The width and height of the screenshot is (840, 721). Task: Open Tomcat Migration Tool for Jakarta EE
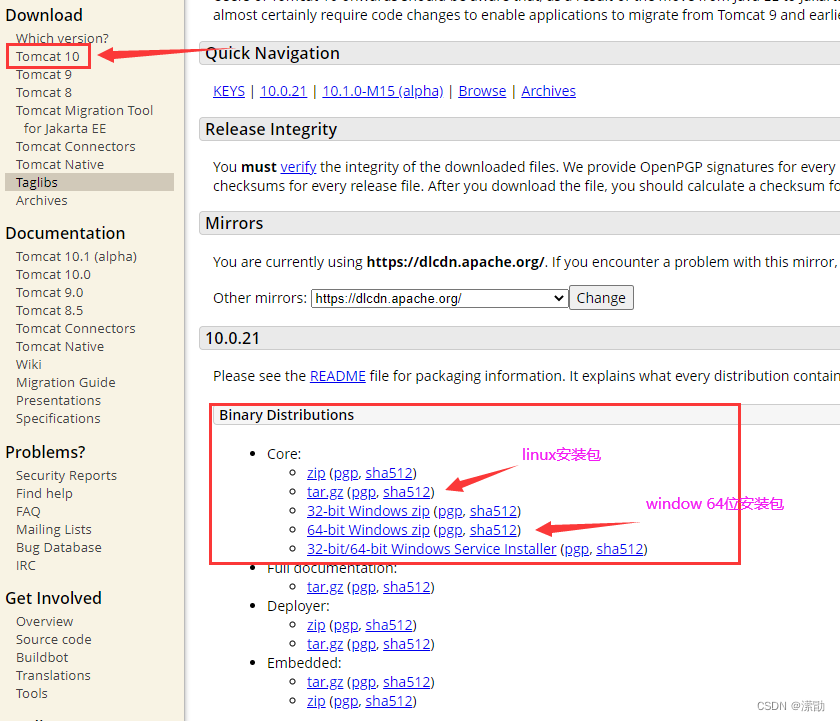pos(85,119)
